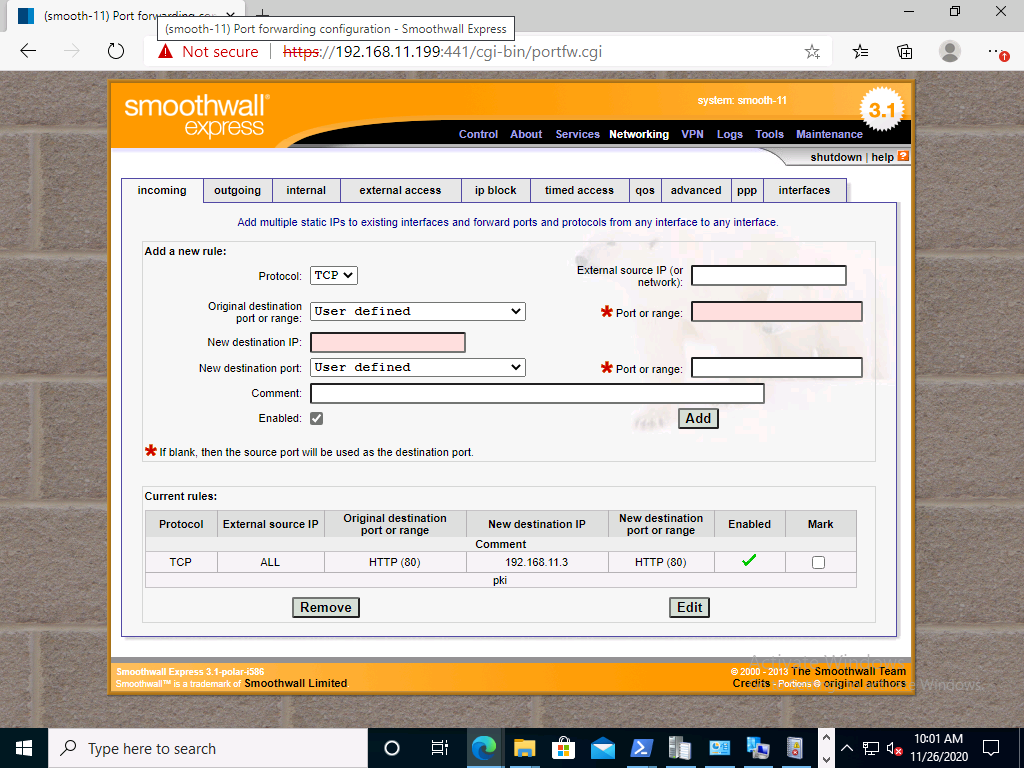Open Microsoft Store from taskbar
1024x768 pixels.
(563, 748)
